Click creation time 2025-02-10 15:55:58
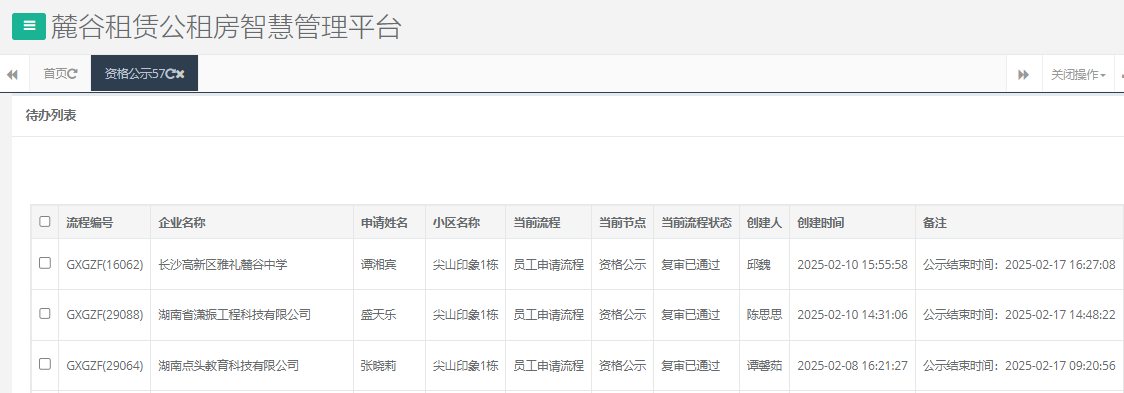The width and height of the screenshot is (1124, 393). point(852,265)
